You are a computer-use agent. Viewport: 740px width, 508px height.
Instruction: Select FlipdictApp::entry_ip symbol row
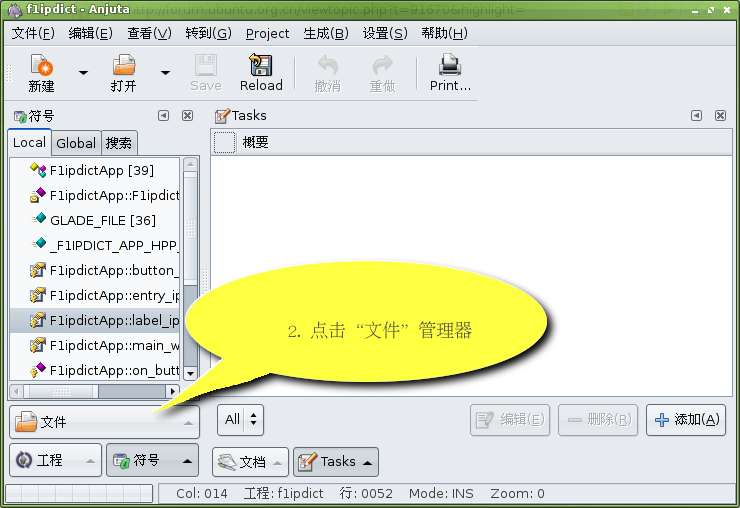click(95, 295)
